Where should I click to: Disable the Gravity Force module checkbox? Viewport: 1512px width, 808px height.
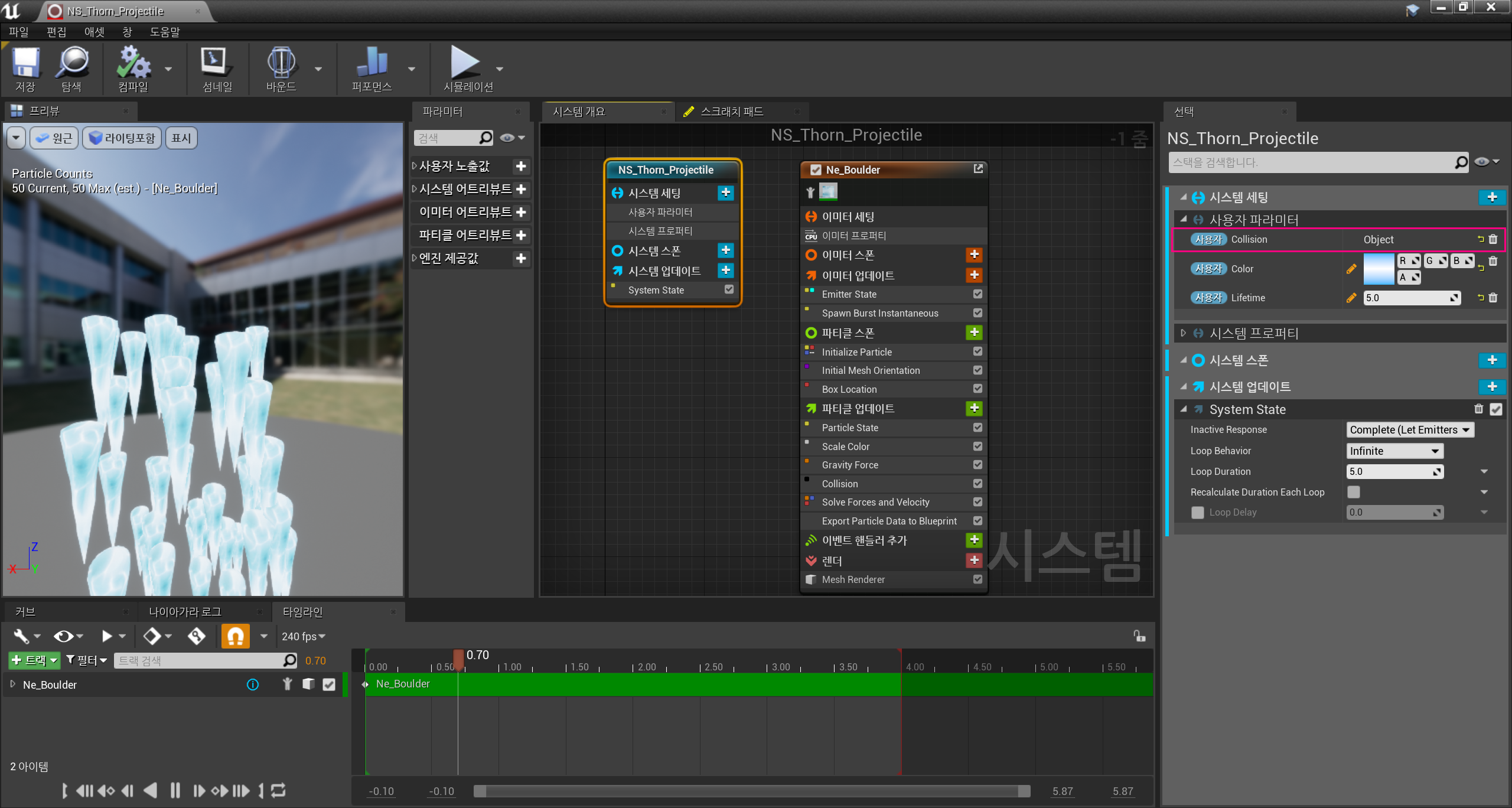[977, 465]
